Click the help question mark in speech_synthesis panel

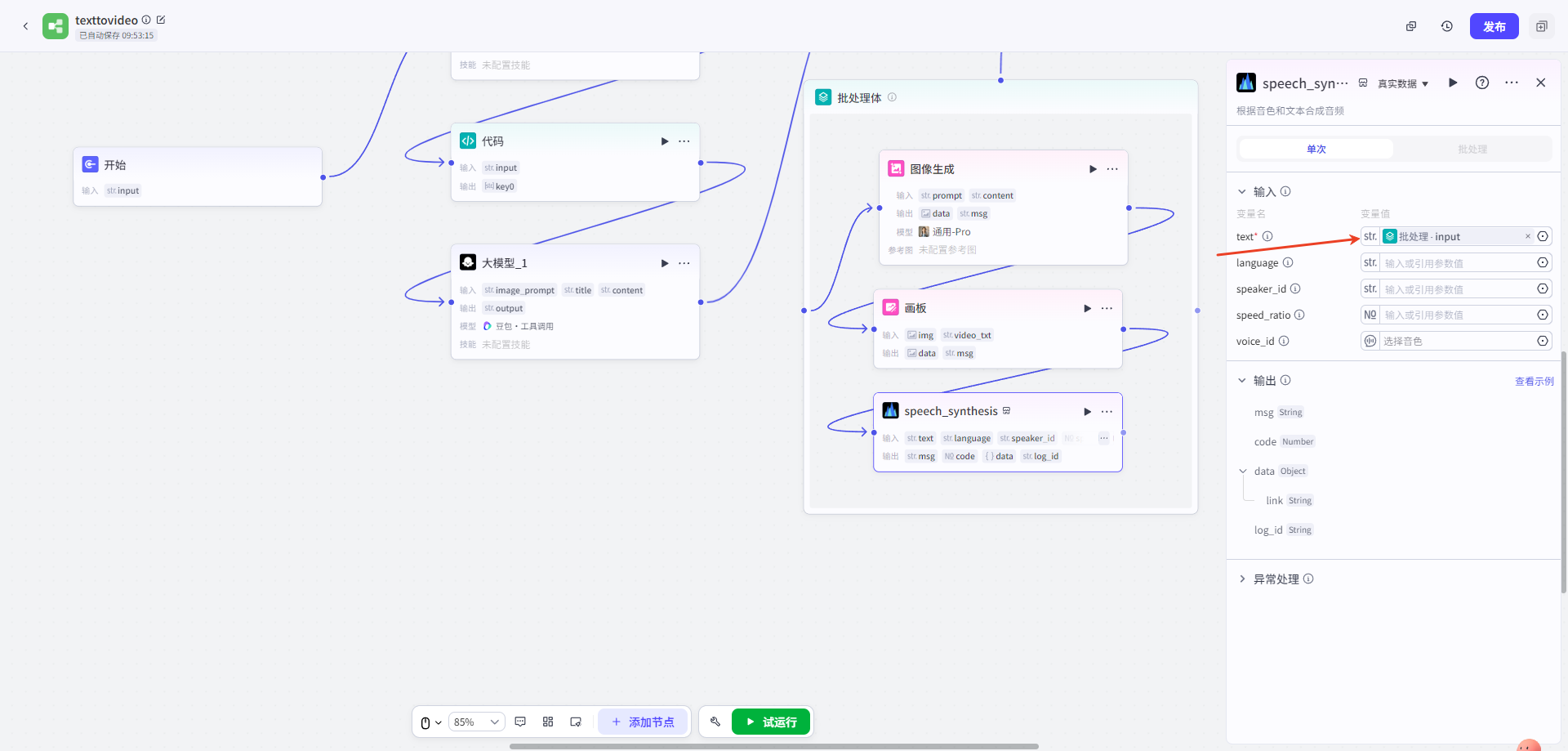1482,83
